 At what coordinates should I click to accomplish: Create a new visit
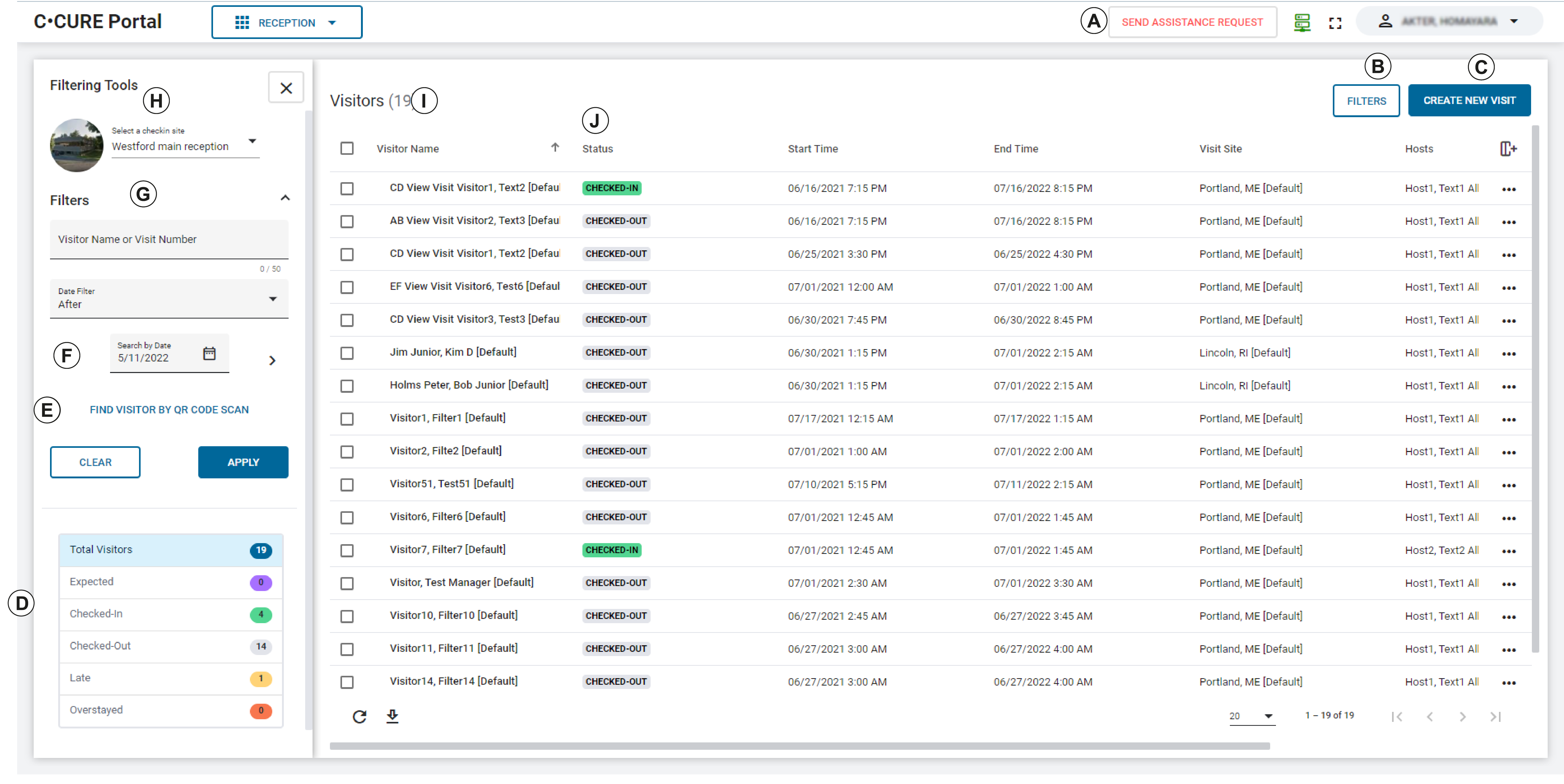[1469, 100]
